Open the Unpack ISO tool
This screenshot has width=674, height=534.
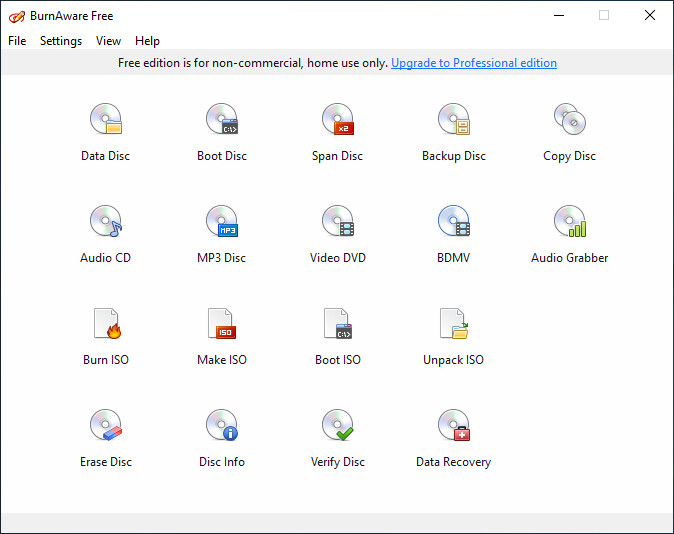(454, 323)
